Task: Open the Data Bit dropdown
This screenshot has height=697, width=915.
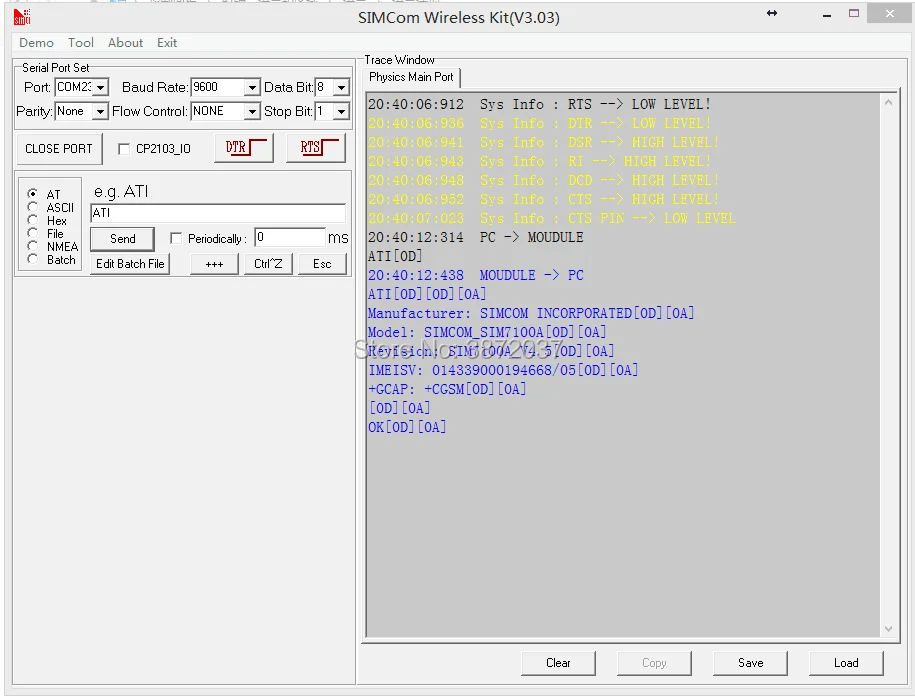Action: click(x=341, y=88)
